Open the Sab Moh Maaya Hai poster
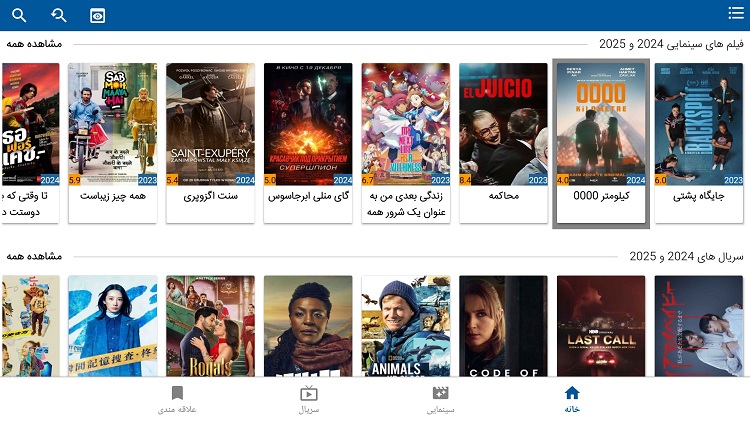Viewport: 750px width, 421px height. [x=113, y=124]
